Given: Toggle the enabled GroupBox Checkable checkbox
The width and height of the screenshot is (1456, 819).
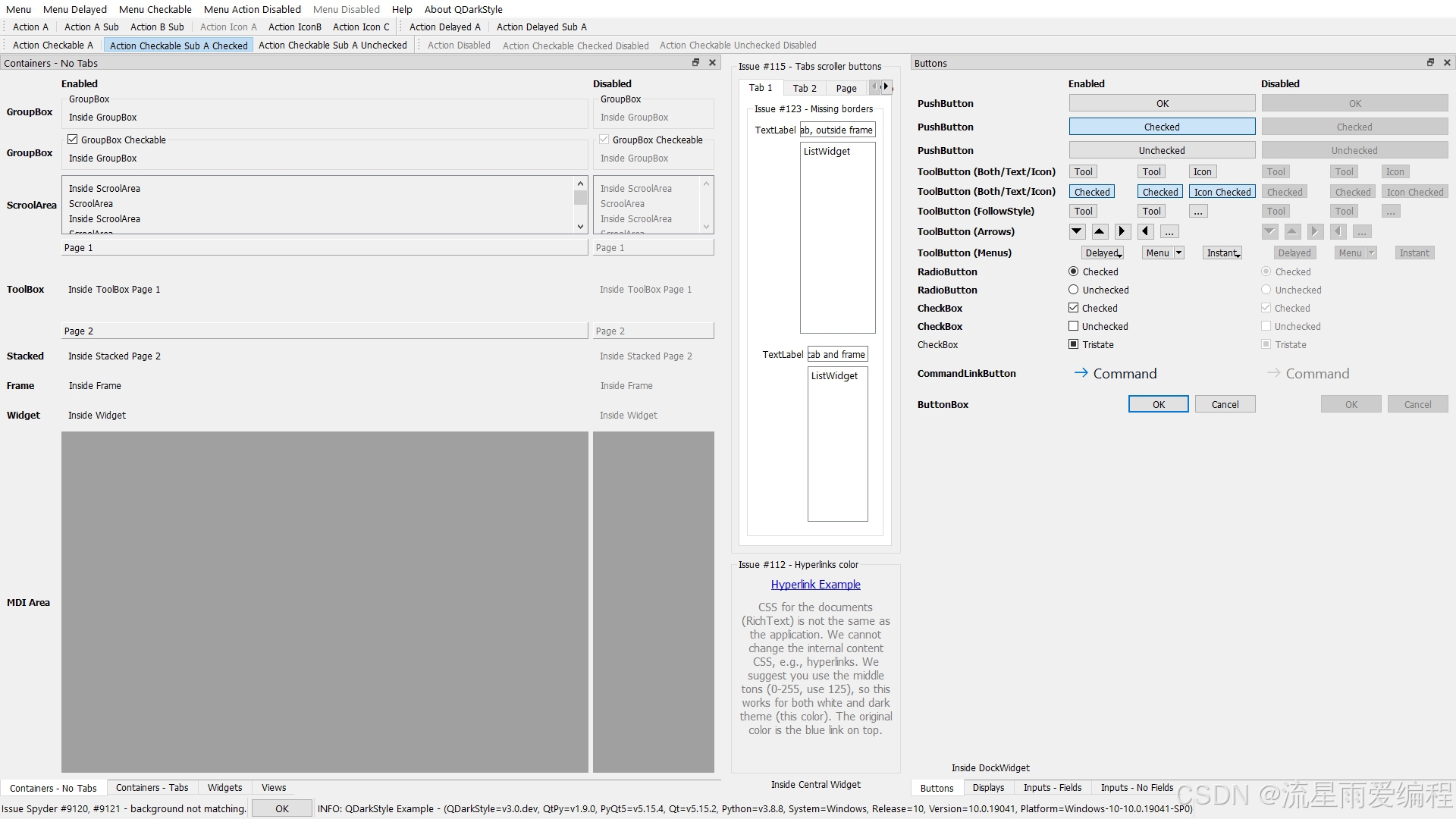Looking at the screenshot, I should [x=73, y=140].
